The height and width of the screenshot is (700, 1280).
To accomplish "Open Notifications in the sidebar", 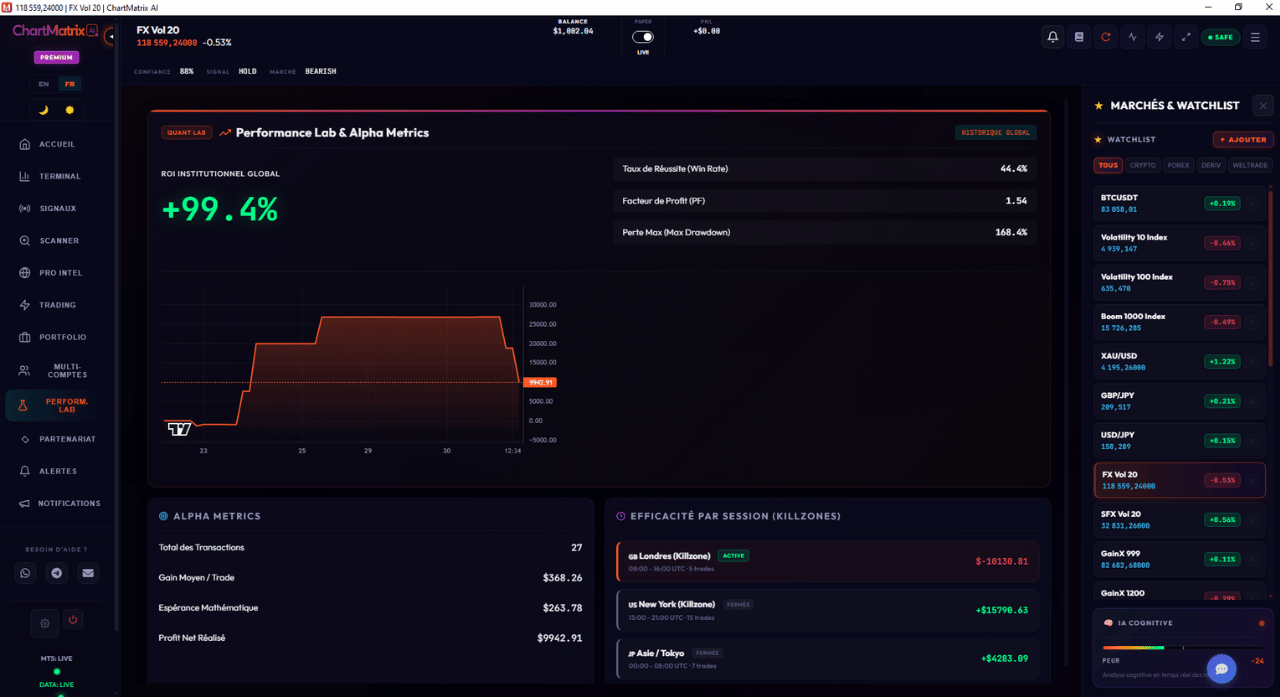I will 57,503.
